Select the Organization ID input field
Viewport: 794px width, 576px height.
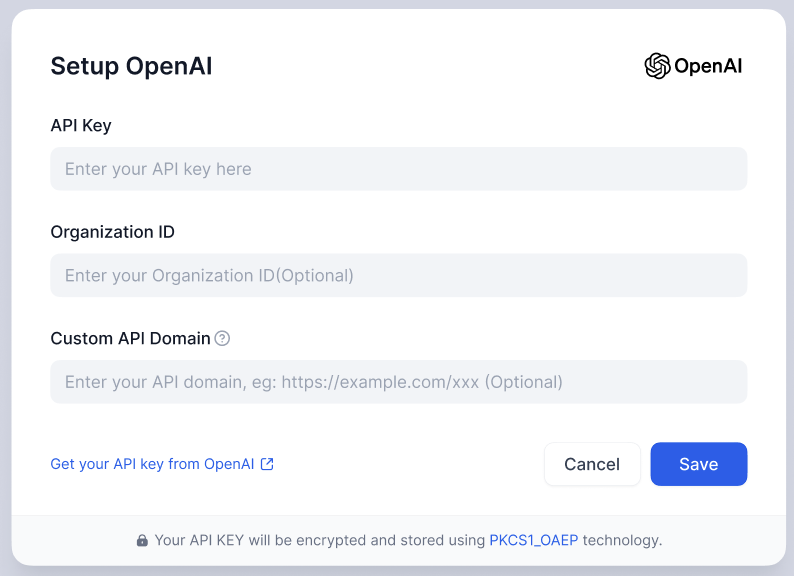coord(398,275)
